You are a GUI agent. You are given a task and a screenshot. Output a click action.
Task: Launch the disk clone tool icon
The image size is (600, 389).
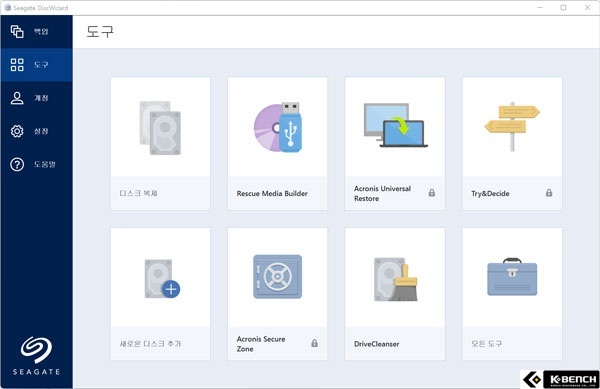click(160, 128)
